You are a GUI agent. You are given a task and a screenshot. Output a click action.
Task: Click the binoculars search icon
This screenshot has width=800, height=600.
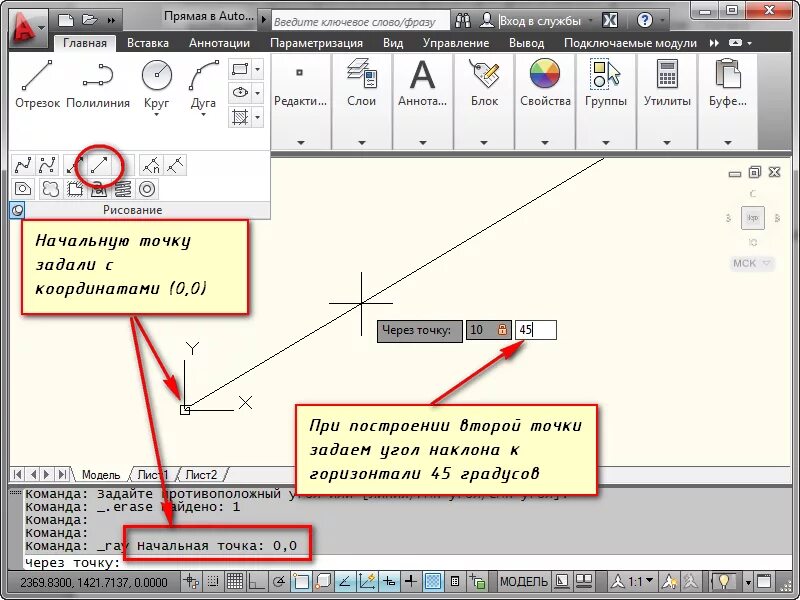[x=463, y=20]
